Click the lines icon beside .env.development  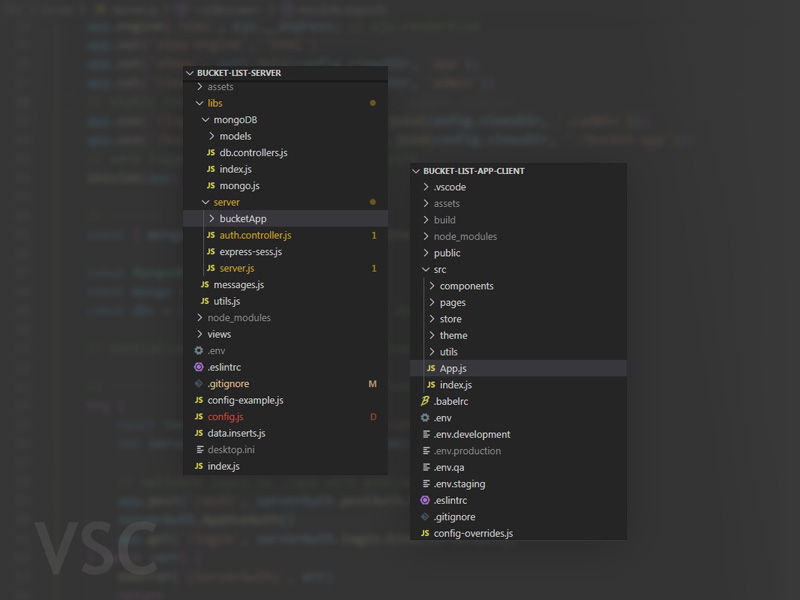tap(425, 434)
